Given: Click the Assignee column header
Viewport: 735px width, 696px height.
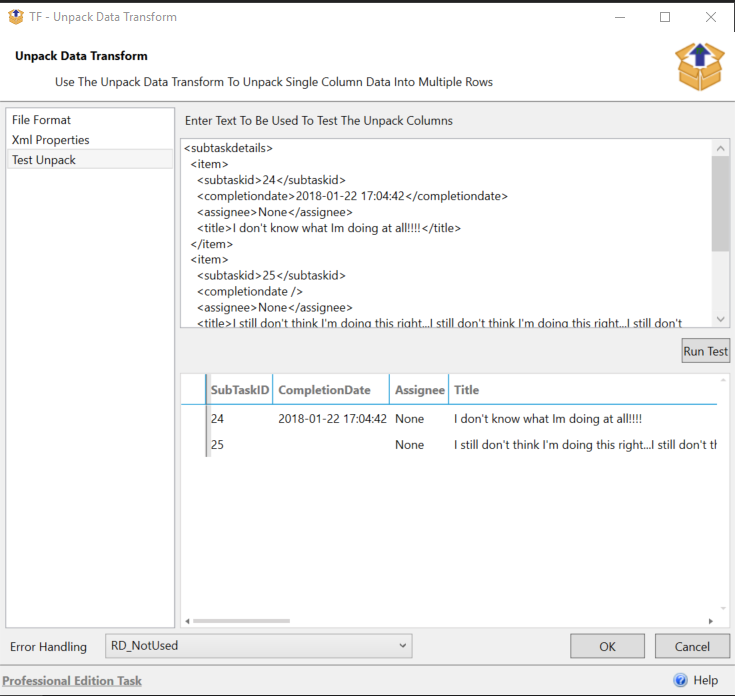Looking at the screenshot, I should coord(419,390).
